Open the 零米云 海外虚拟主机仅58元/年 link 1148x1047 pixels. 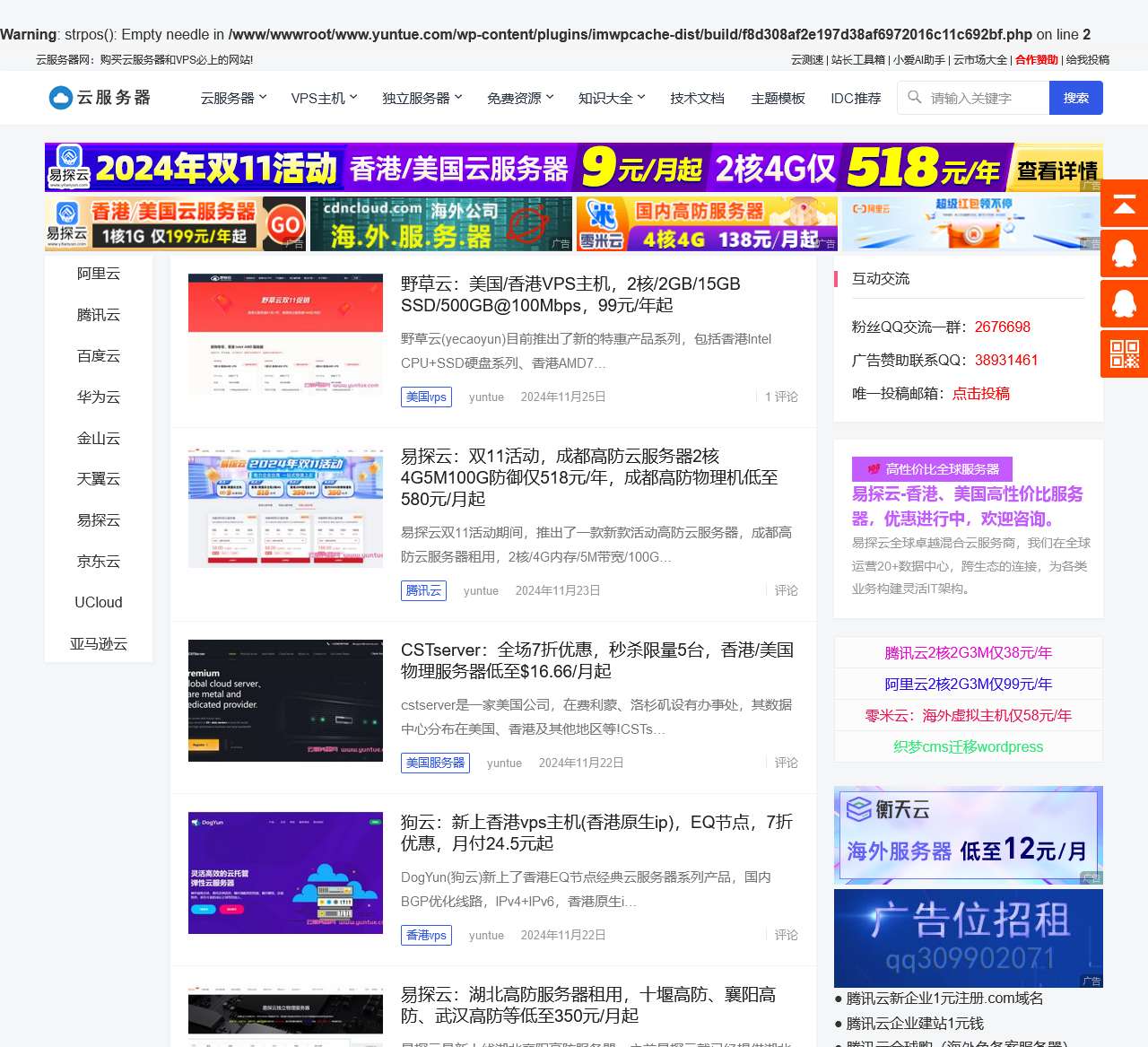tap(969, 715)
